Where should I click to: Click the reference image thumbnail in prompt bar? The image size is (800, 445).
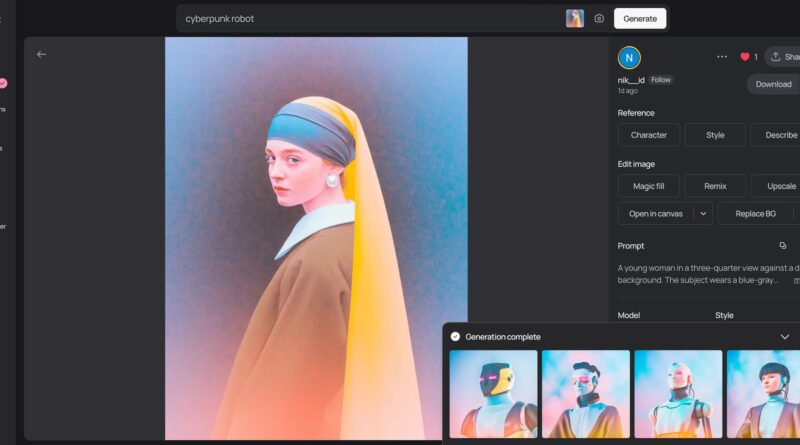click(574, 18)
